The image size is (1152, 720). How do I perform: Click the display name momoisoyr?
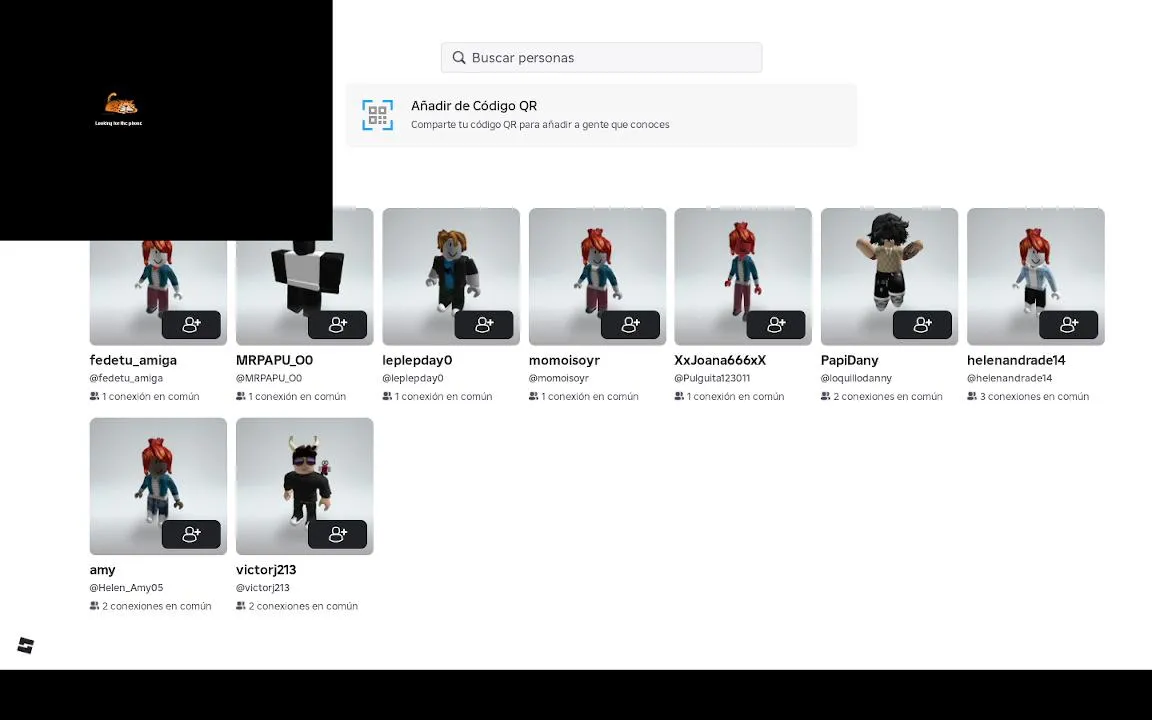[x=564, y=360]
